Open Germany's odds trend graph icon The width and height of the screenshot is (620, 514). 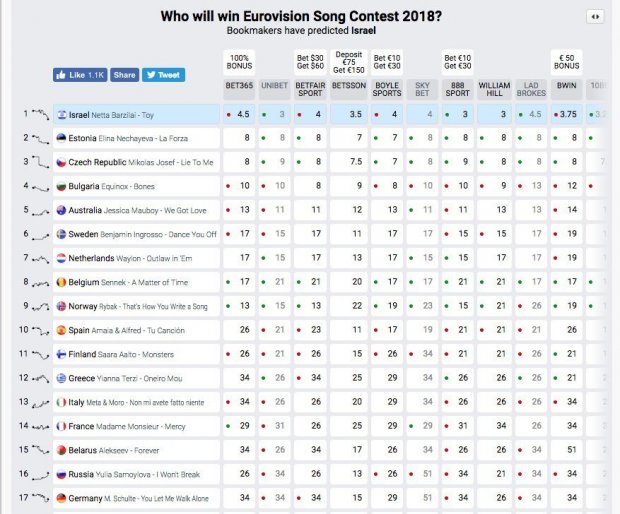click(x=41, y=497)
